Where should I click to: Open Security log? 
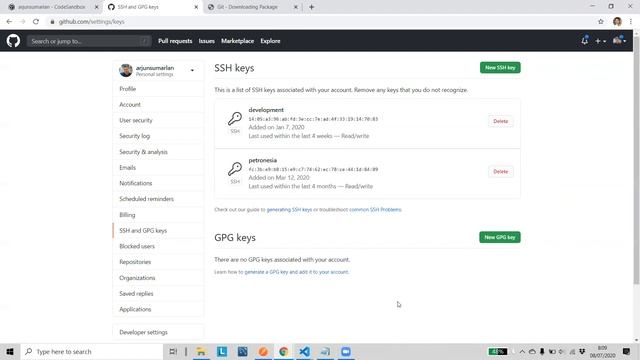158,136
